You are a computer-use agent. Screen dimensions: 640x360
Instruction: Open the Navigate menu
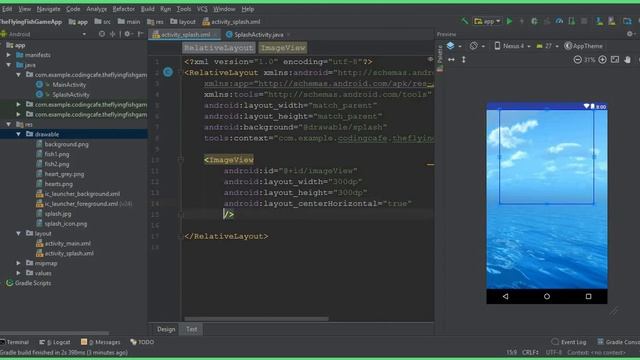pyautogui.click(x=48, y=9)
